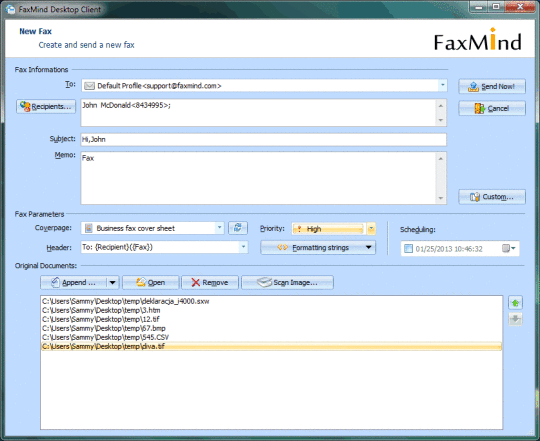Image resolution: width=540 pixels, height=441 pixels.
Task: Click the FaxMind title bar app icon
Action: [x=10, y=9]
